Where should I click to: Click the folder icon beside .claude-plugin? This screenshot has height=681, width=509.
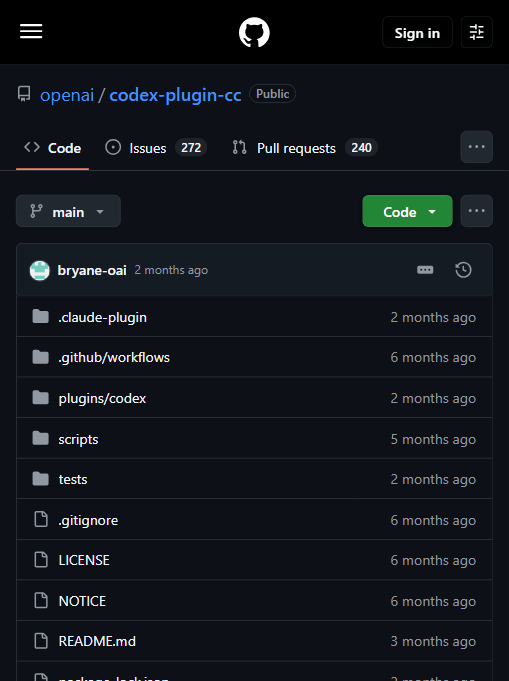click(40, 317)
